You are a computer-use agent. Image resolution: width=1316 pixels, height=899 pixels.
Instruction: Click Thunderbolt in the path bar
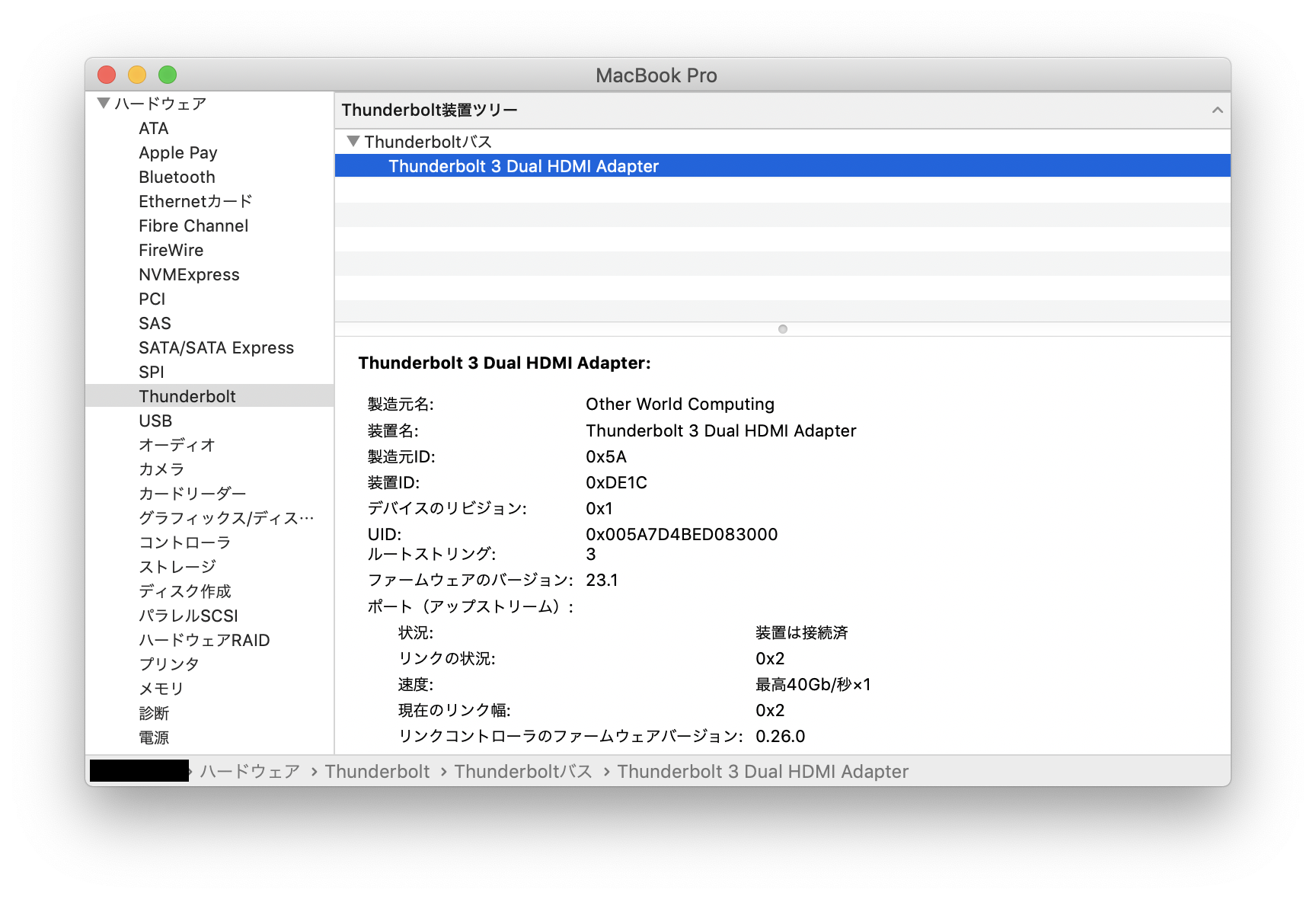(377, 772)
